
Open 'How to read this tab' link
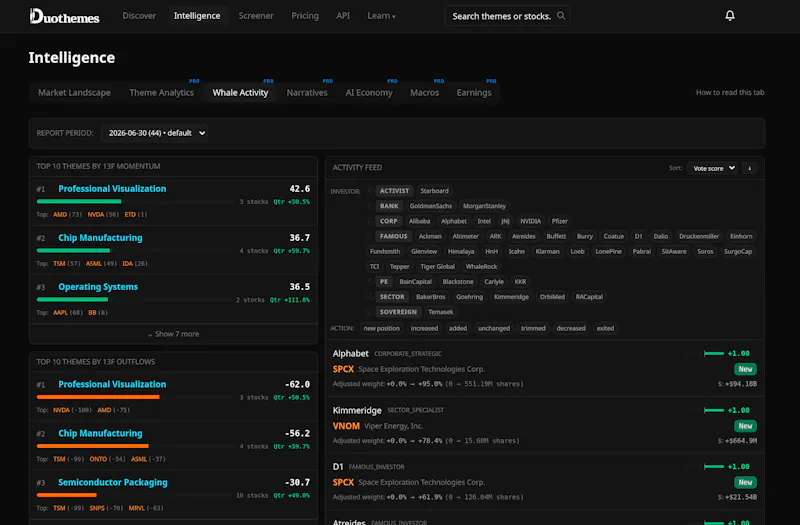[x=730, y=93]
